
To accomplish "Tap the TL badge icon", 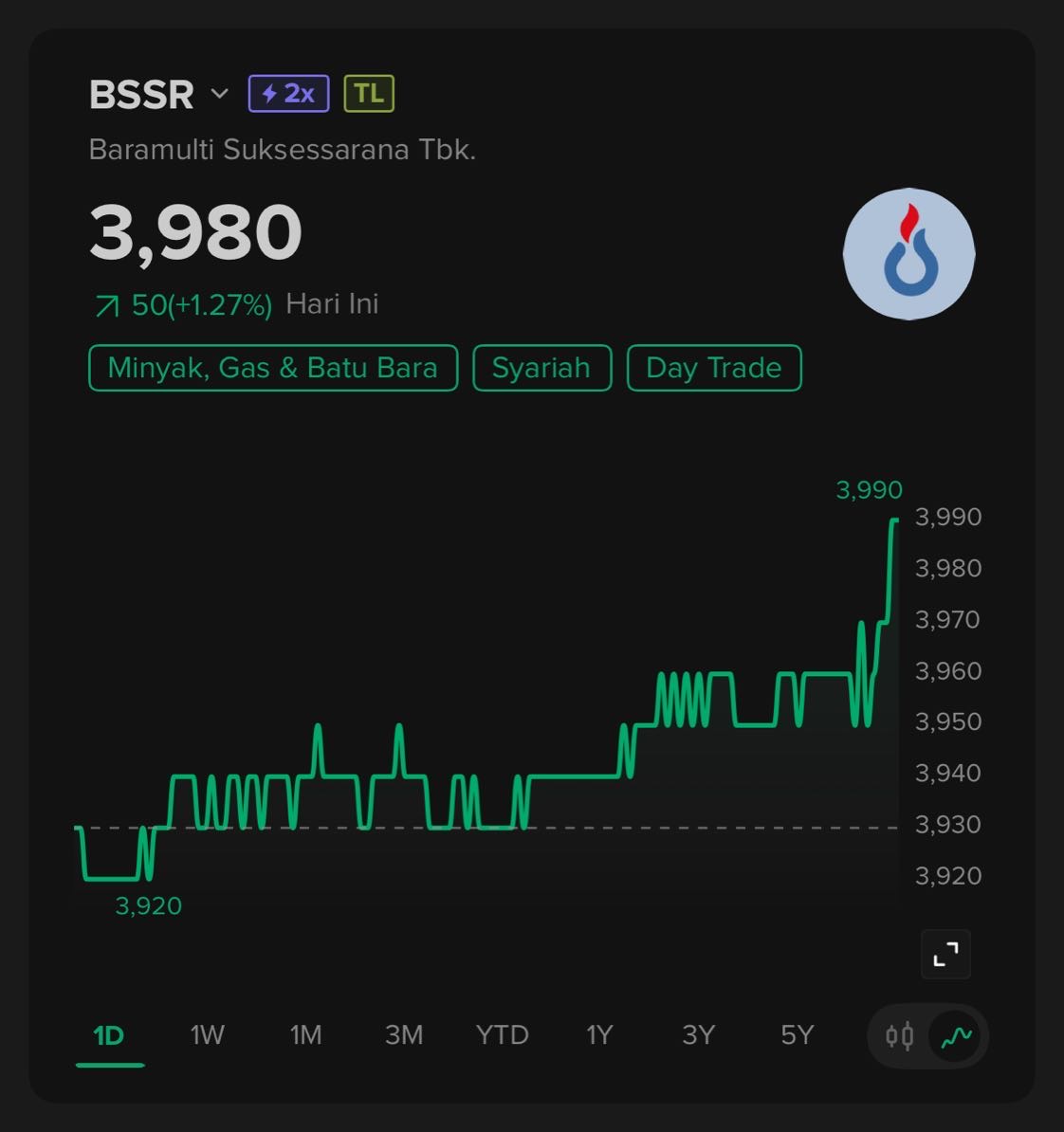I will point(369,94).
